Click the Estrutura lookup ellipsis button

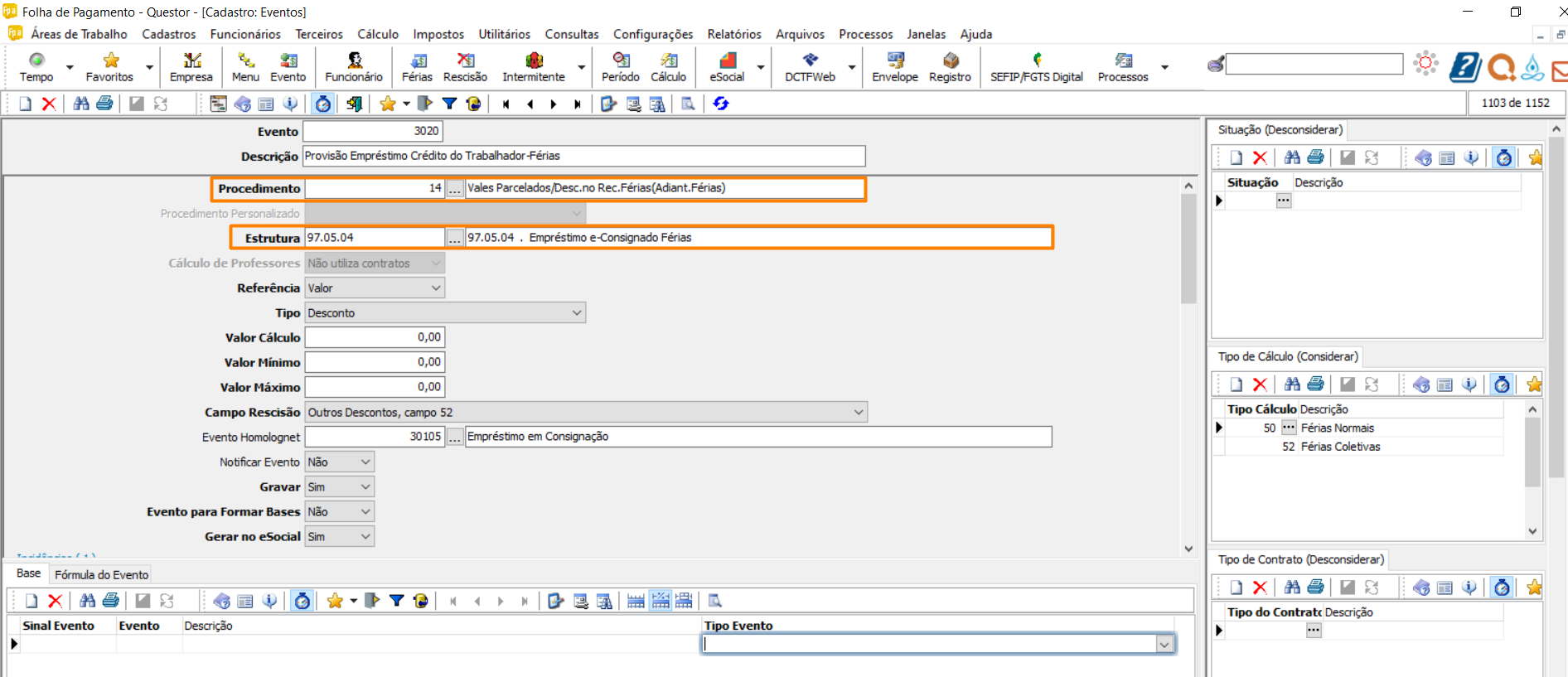coord(455,239)
